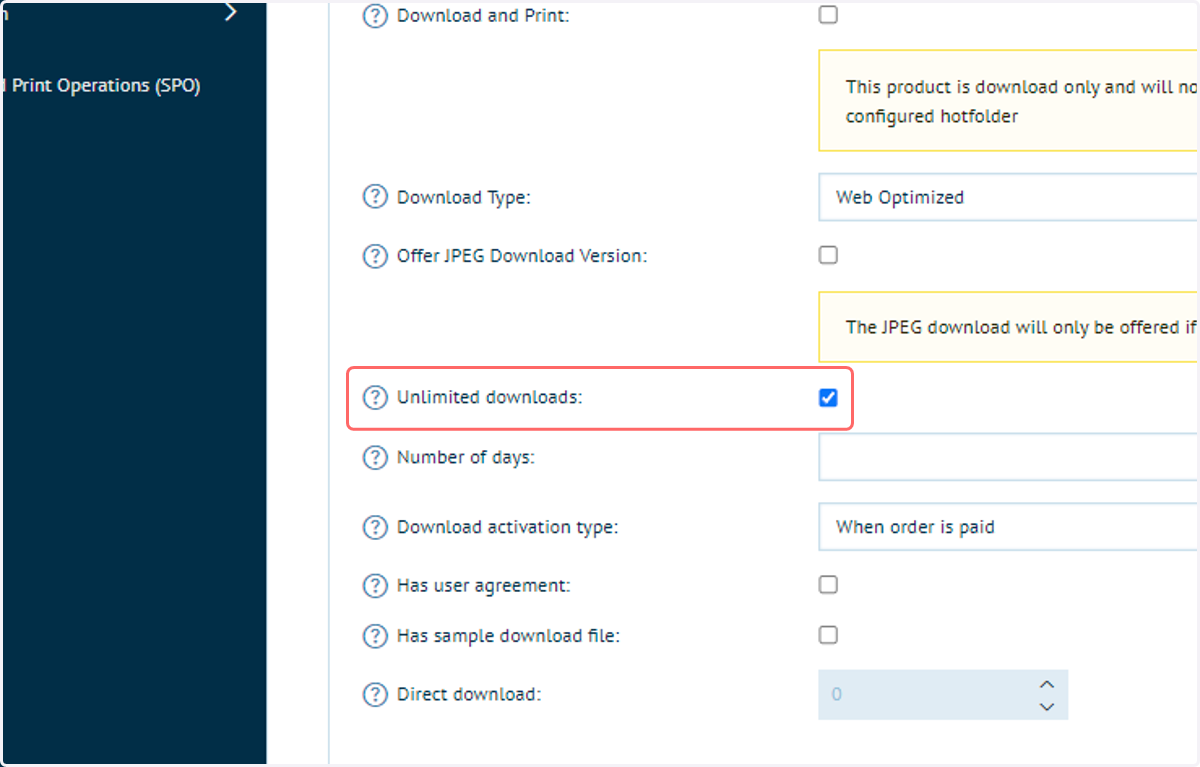
Task: Tick the Offer JPEG Download Version checkbox
Action: (828, 255)
